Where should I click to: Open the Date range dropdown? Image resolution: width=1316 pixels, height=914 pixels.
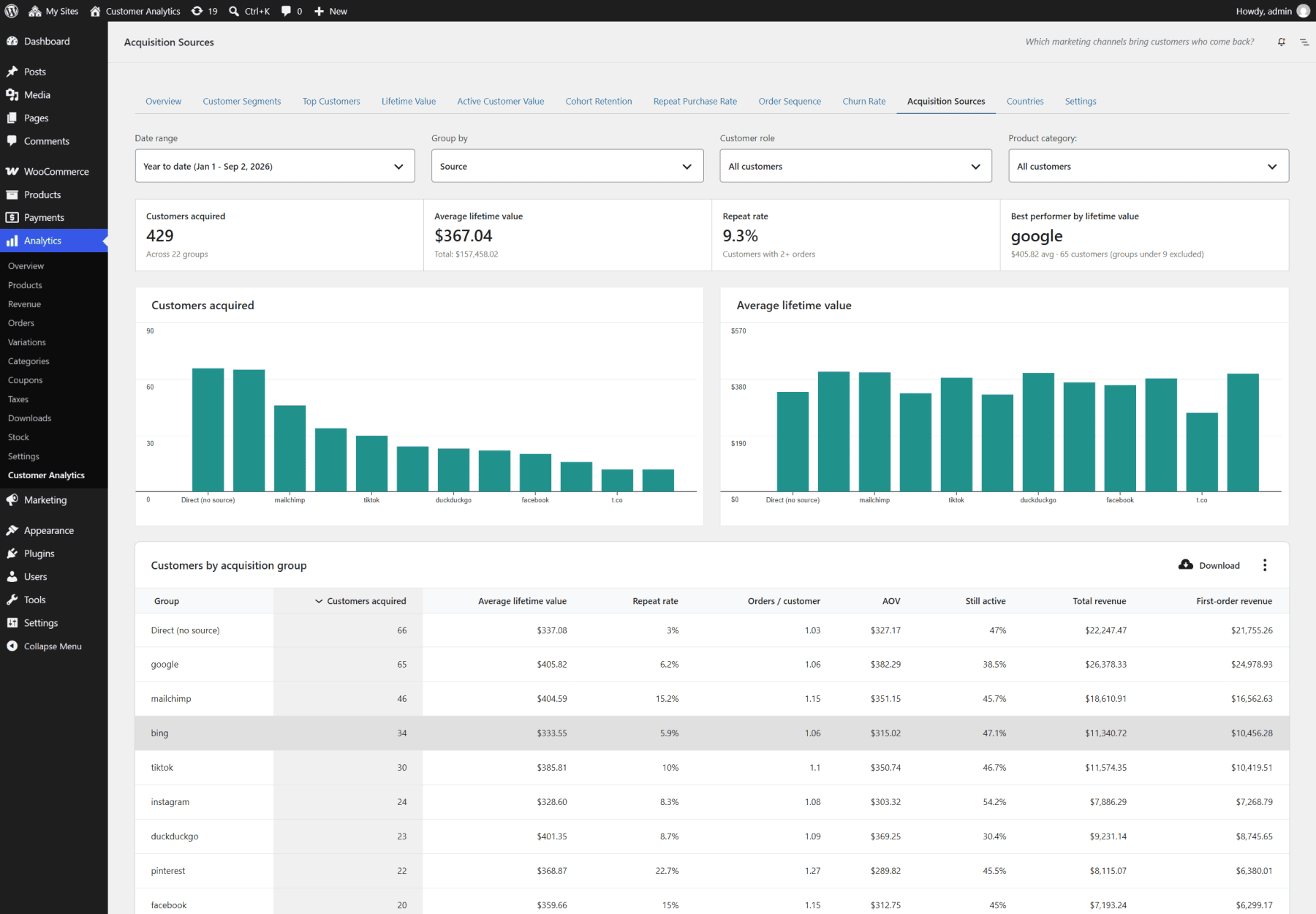(x=275, y=166)
